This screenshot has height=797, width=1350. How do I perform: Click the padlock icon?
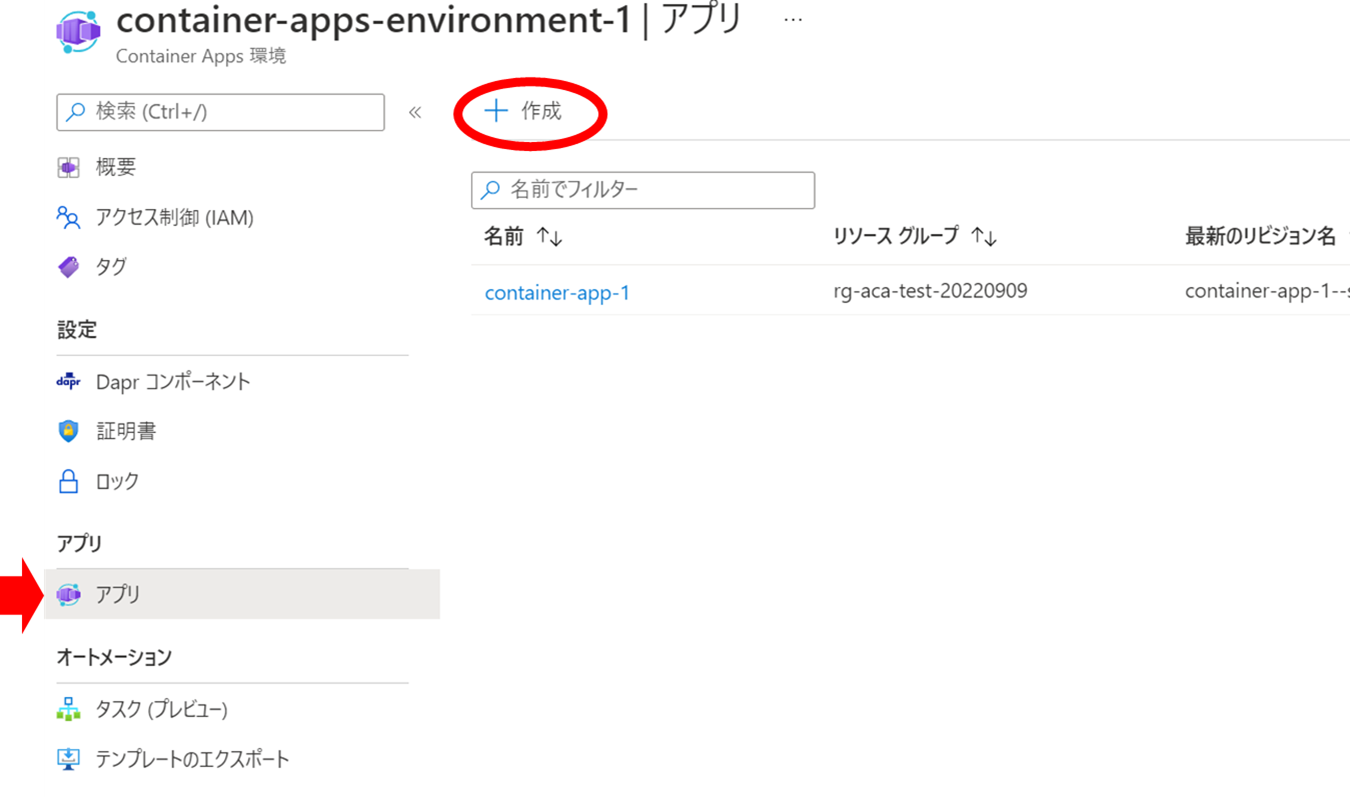point(68,482)
